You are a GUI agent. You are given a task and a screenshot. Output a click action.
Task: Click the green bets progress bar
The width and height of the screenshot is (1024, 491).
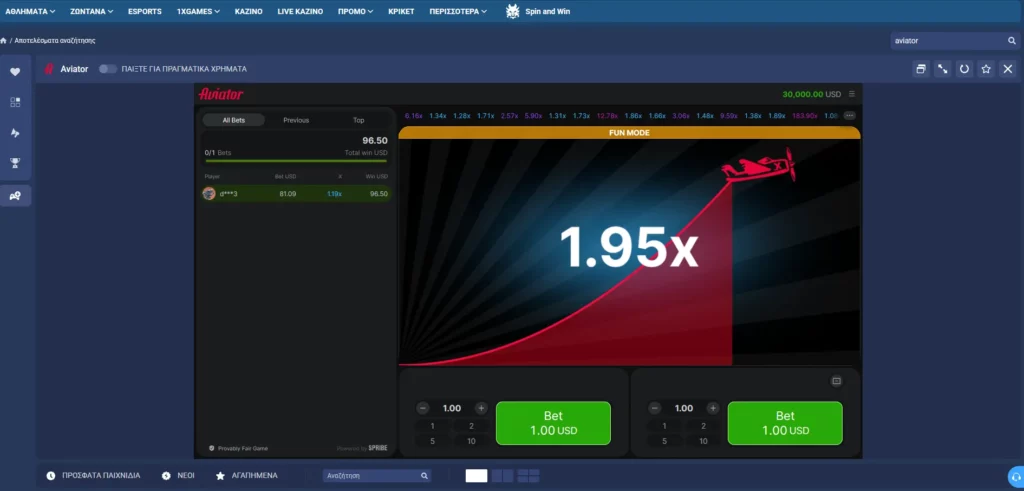(296, 161)
